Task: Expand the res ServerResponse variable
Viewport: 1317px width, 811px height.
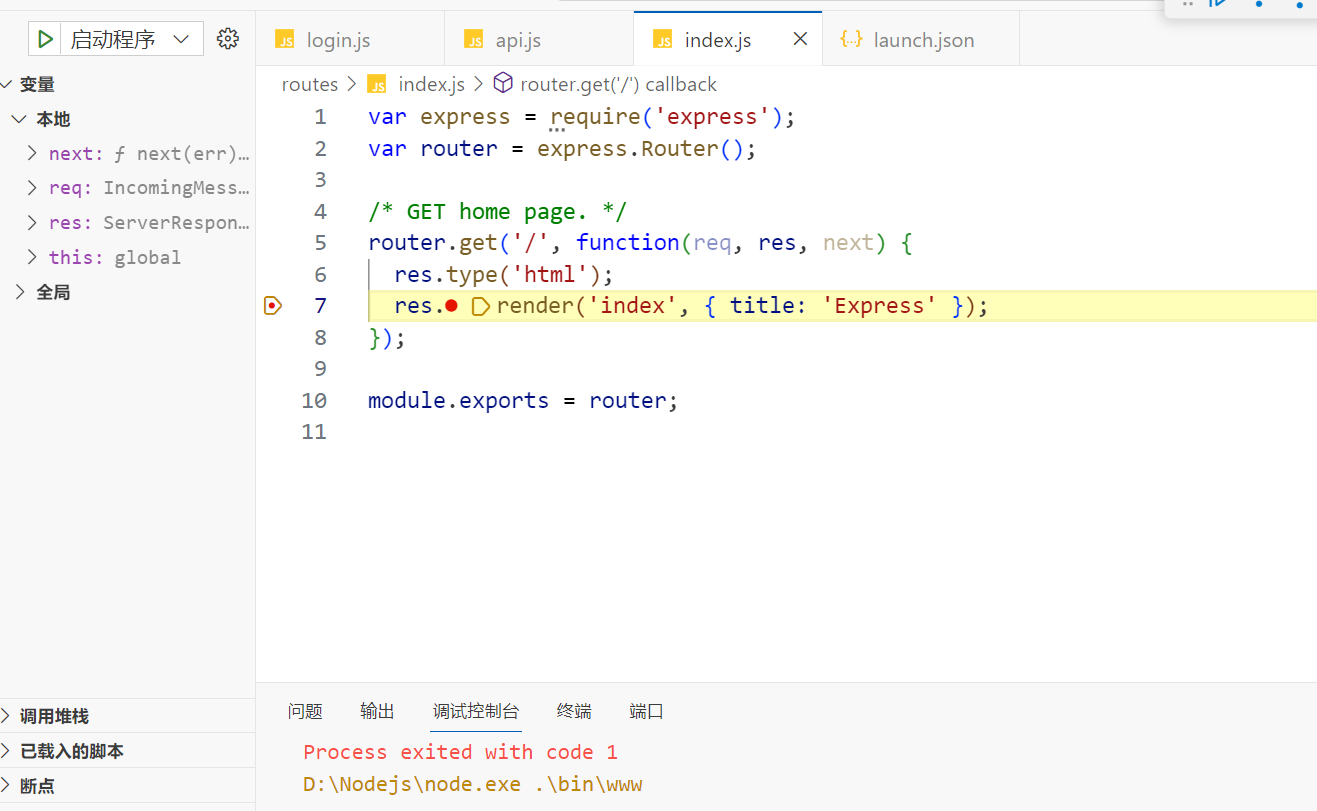Action: tap(31, 222)
